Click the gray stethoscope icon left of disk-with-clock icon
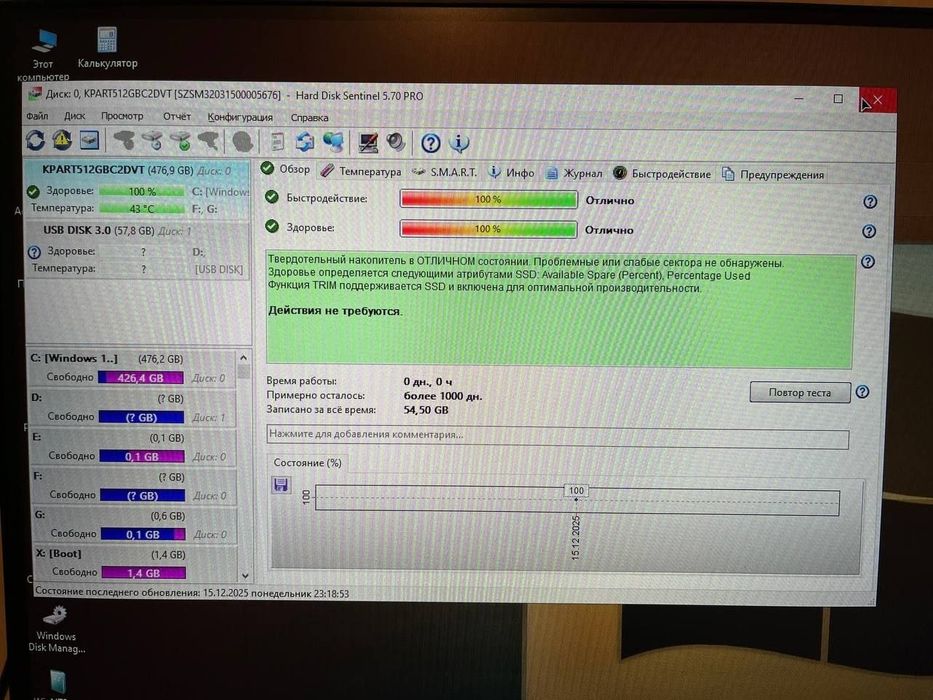Image resolution: width=933 pixels, height=700 pixels. point(124,141)
